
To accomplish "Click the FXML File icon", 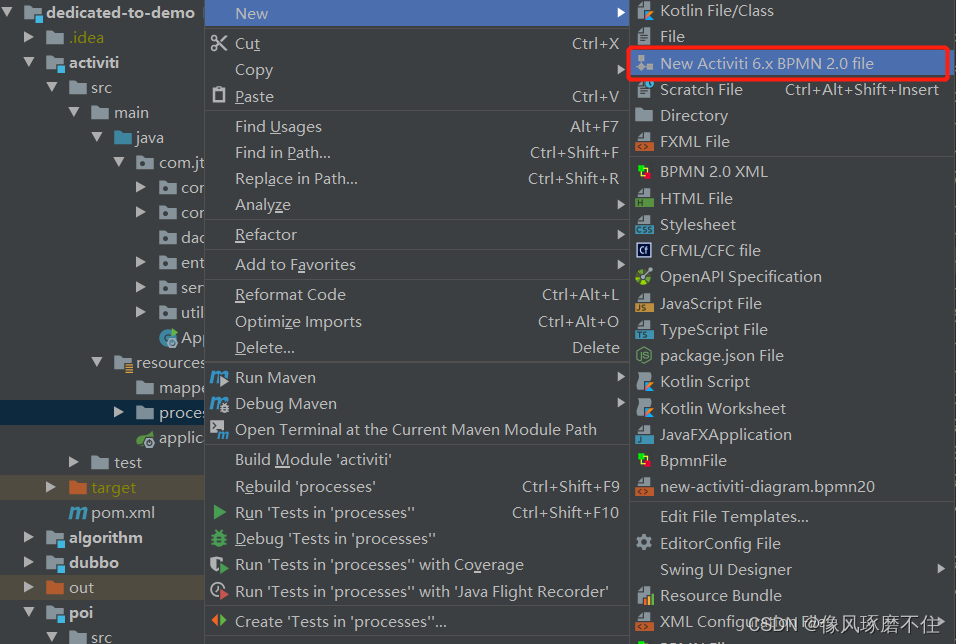I will (x=644, y=141).
